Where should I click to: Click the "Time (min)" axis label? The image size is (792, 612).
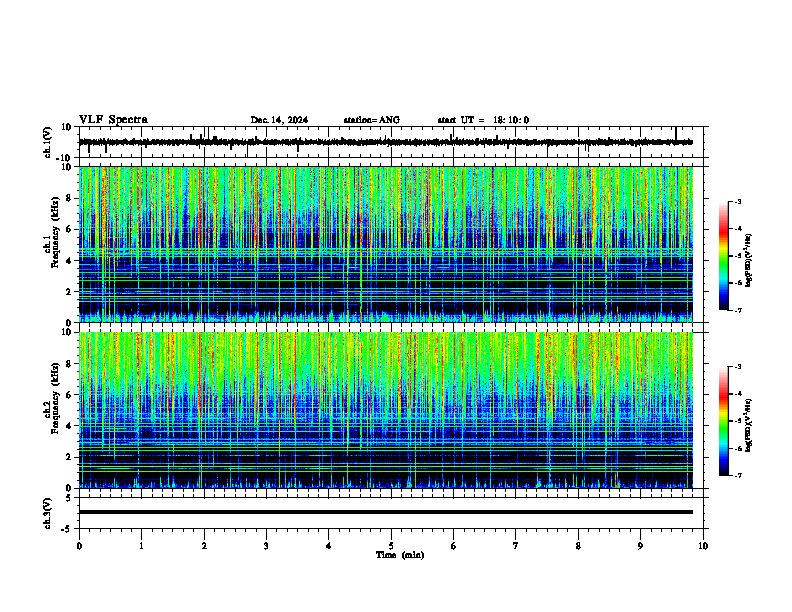(400, 555)
